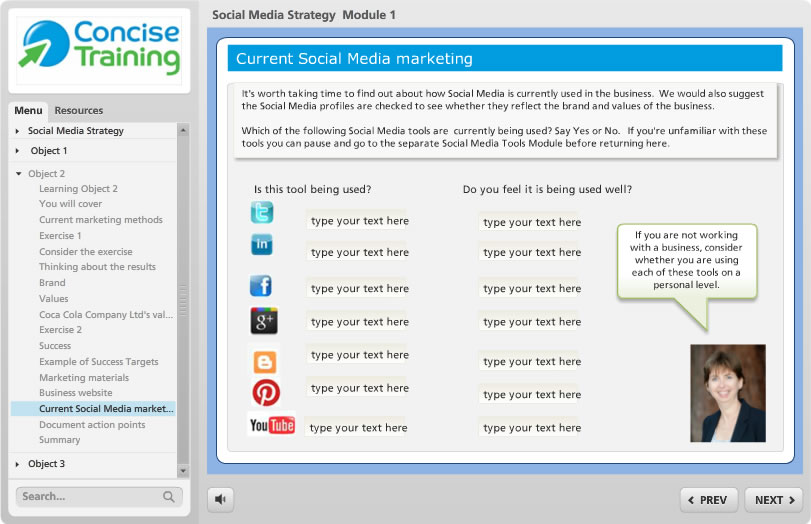Click the LinkedIn 'being used' text field
This screenshot has height=524, width=811.
357,252
